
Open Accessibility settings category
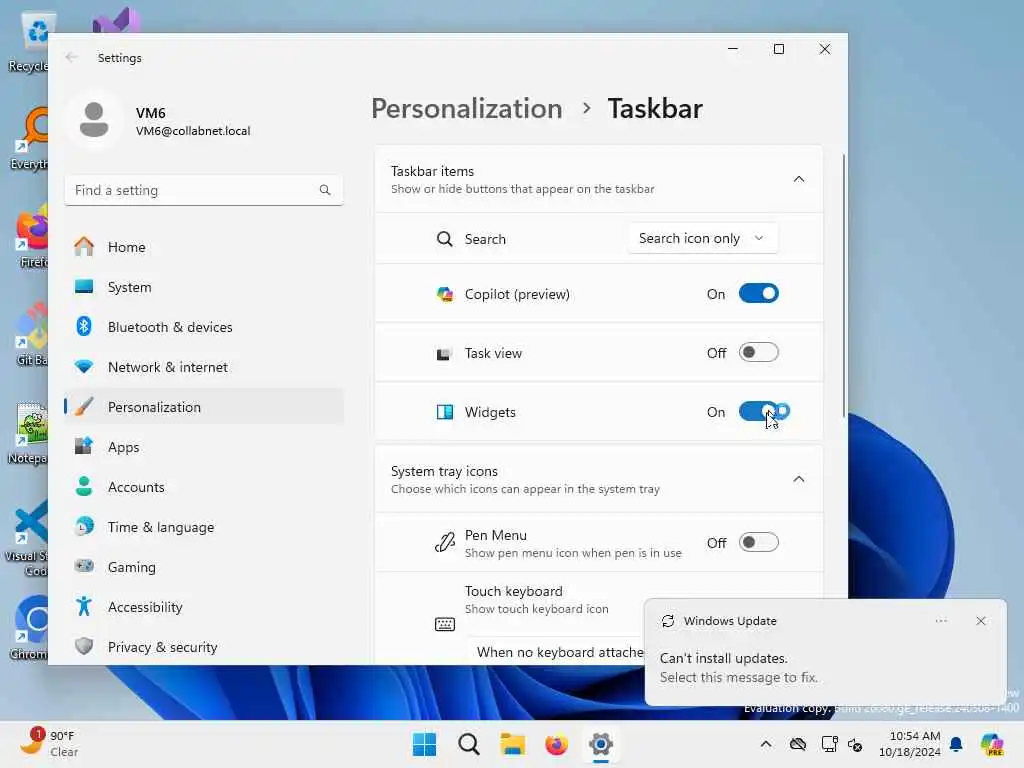pos(204,607)
